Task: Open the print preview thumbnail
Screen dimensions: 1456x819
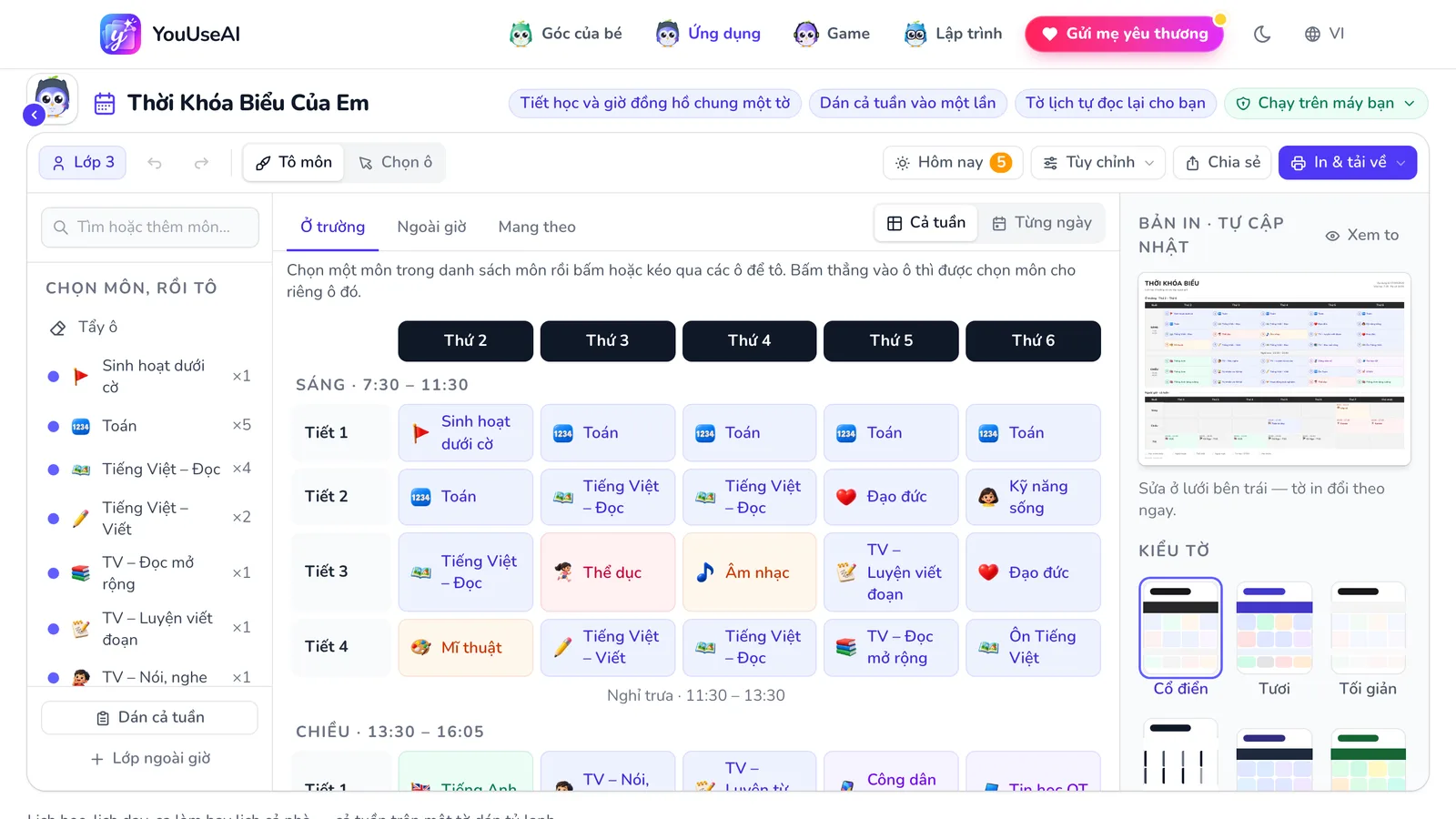Action: tap(1274, 369)
